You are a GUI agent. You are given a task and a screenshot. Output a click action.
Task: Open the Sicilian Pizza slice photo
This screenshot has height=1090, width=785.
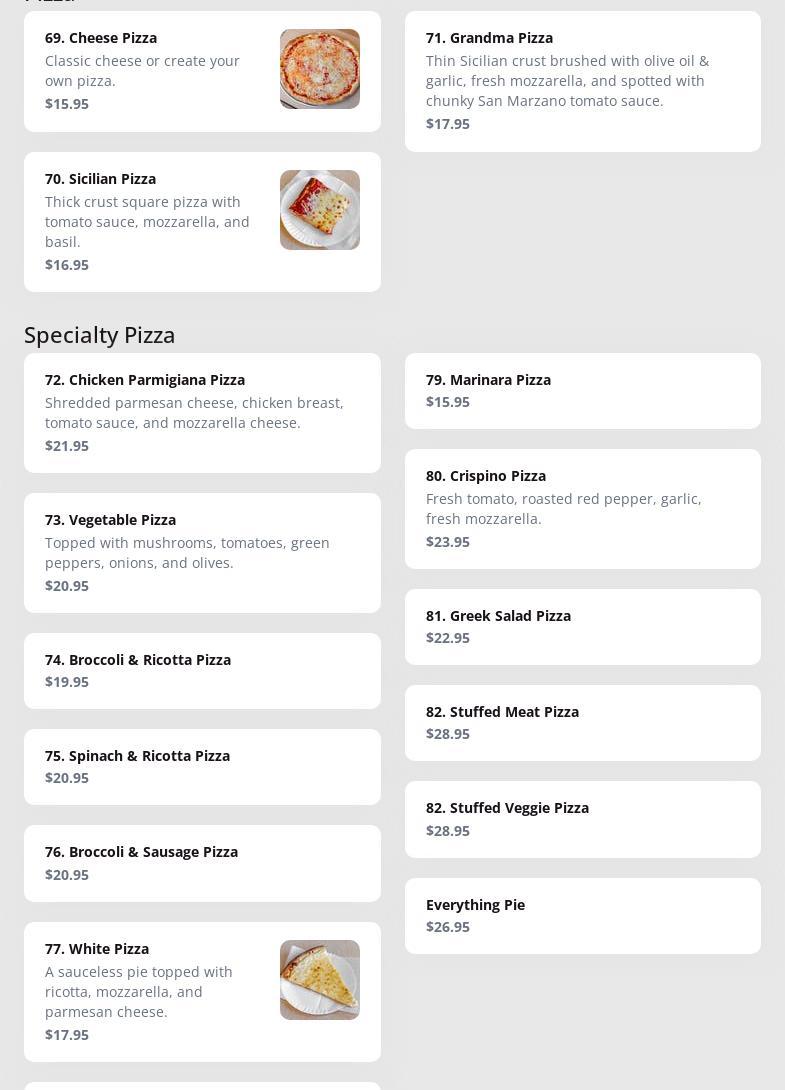coord(320,210)
